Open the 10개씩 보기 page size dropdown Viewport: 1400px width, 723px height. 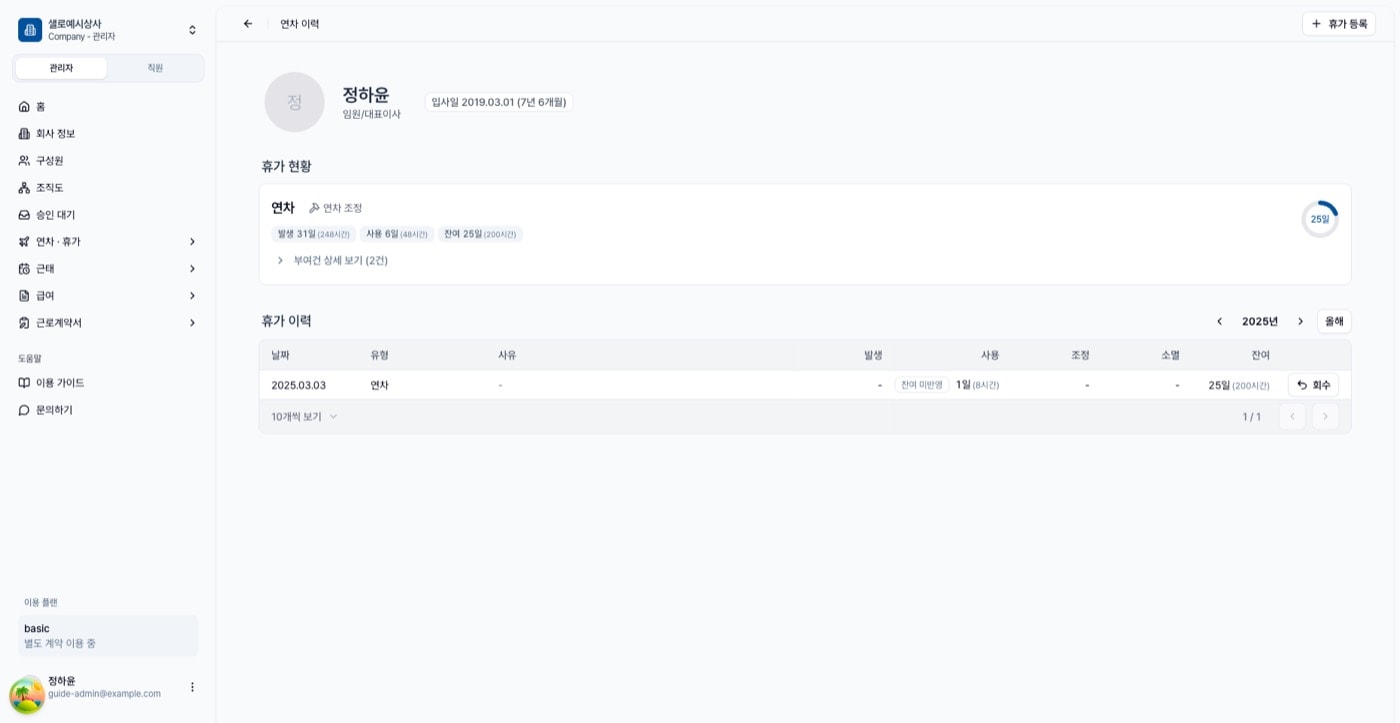pyautogui.click(x=304, y=416)
